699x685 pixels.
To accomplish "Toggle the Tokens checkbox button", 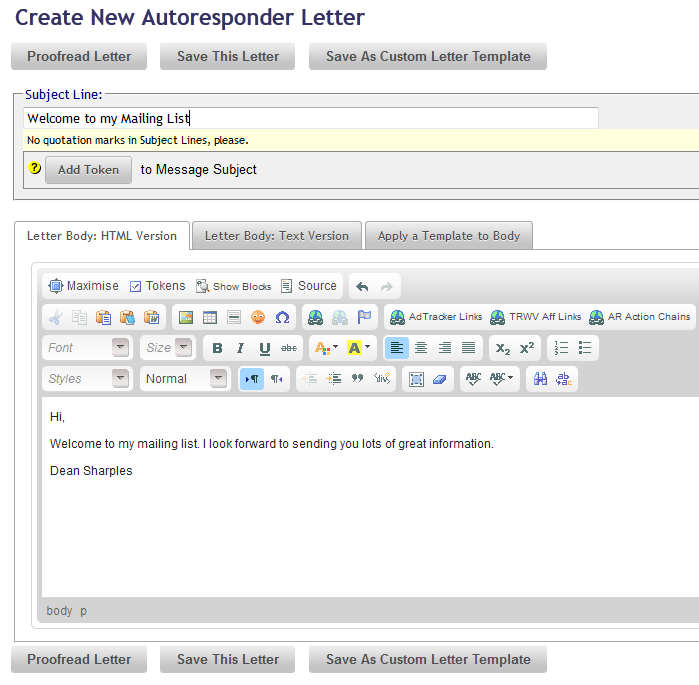I will coord(157,286).
